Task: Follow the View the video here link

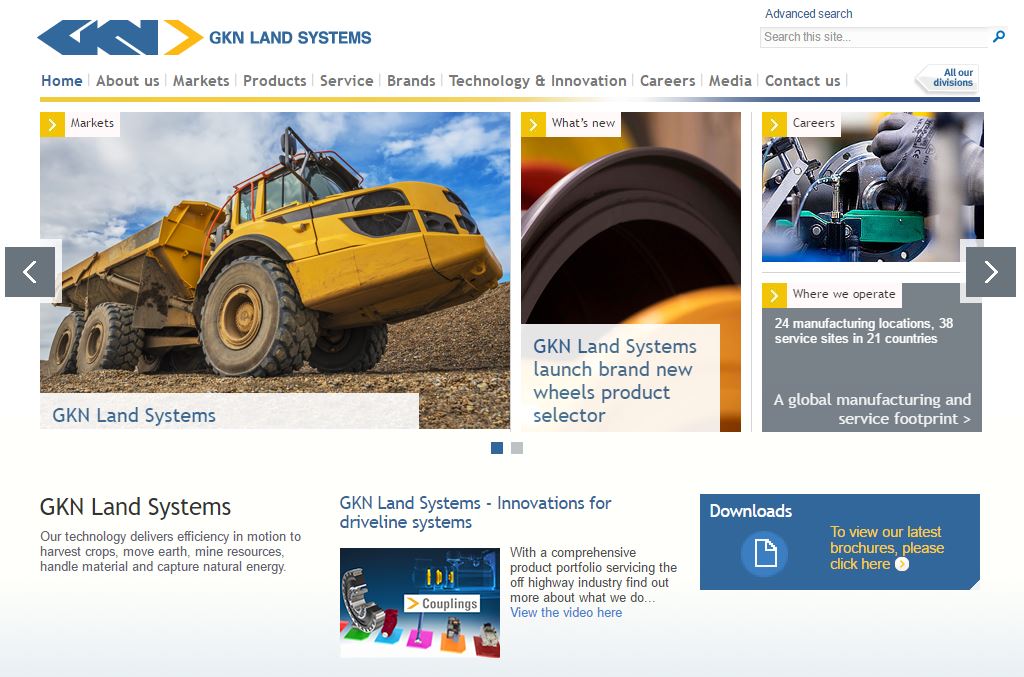Action: [566, 613]
